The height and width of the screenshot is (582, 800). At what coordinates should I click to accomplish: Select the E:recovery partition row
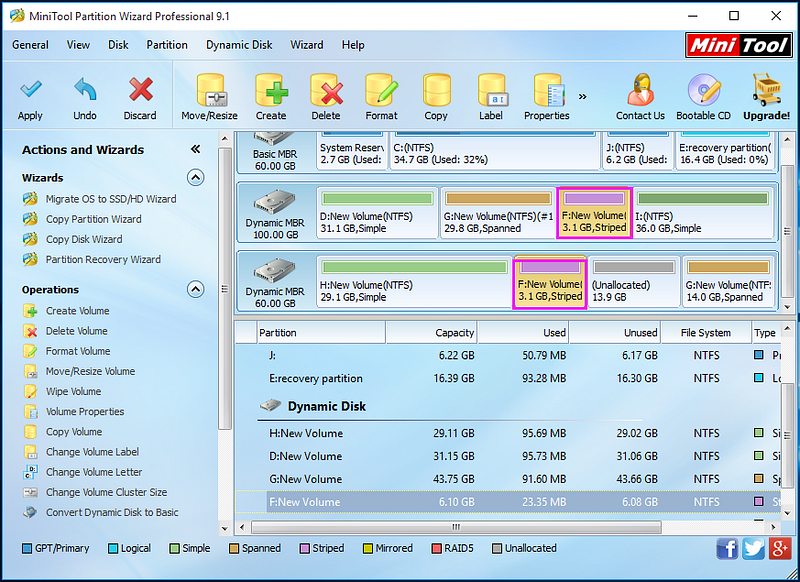[508, 378]
